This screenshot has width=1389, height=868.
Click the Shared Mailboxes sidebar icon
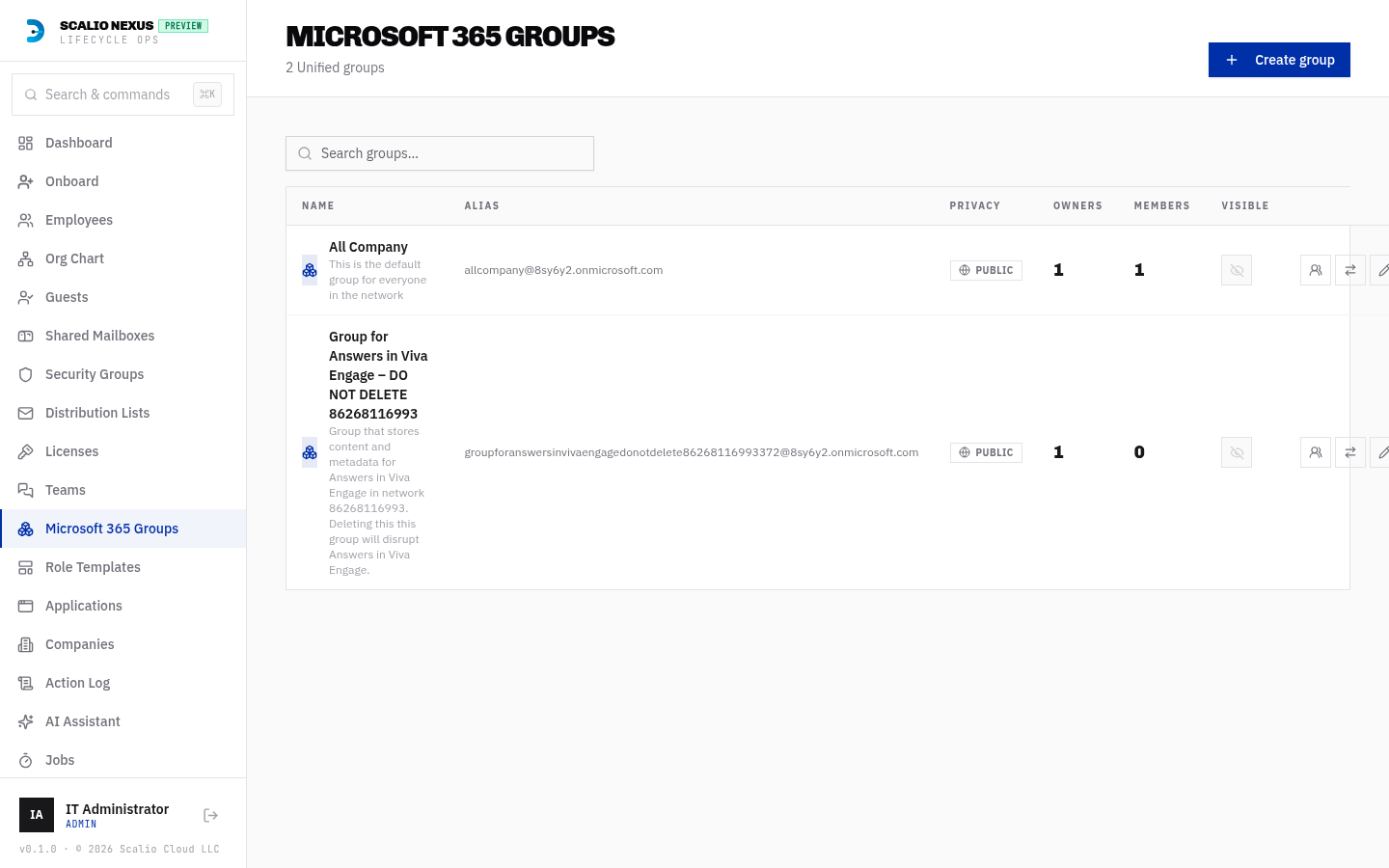click(26, 336)
